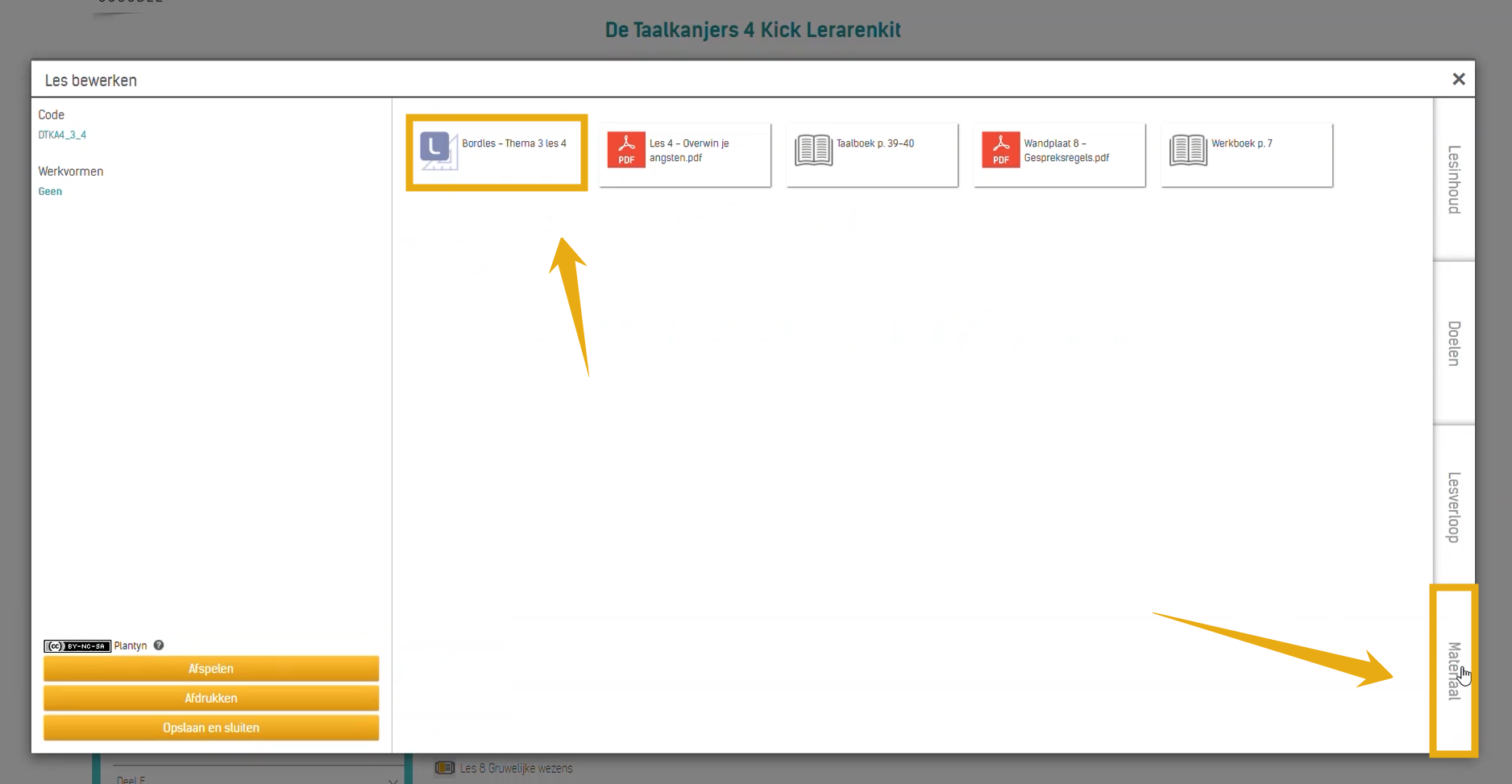Click the book icon for Werkboek p. 7
Viewport: 1512px width, 784px height.
click(1188, 150)
